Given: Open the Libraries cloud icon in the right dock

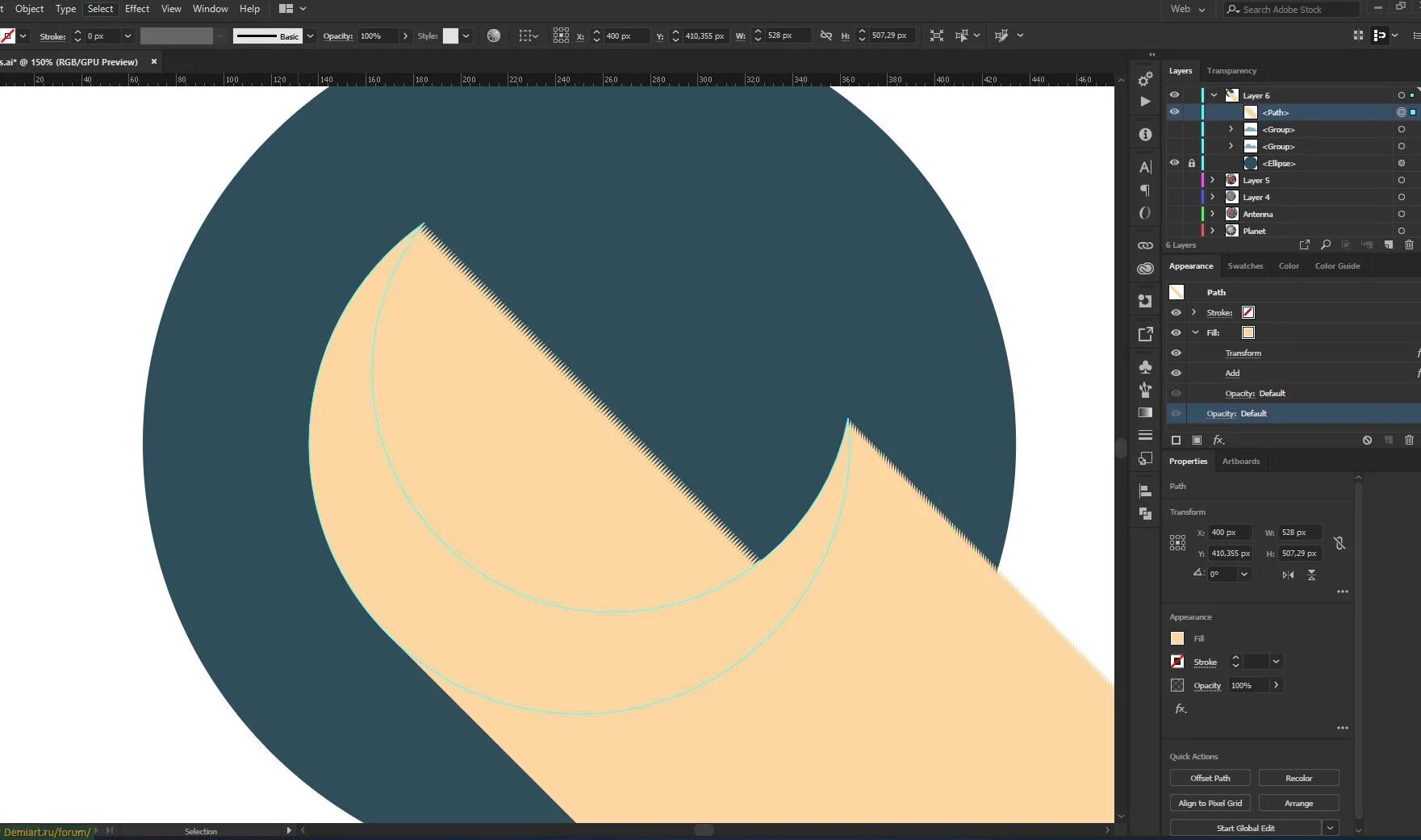Looking at the screenshot, I should click(1145, 268).
